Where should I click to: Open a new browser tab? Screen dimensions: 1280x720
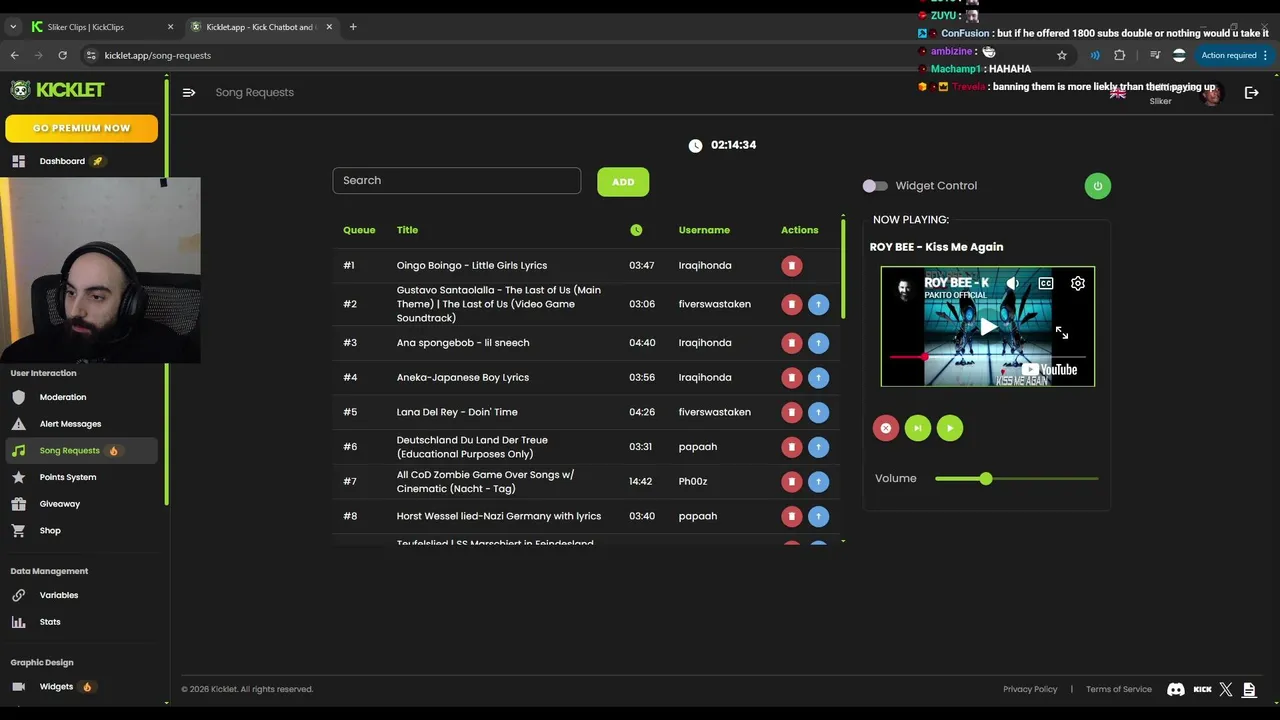pyautogui.click(x=353, y=27)
